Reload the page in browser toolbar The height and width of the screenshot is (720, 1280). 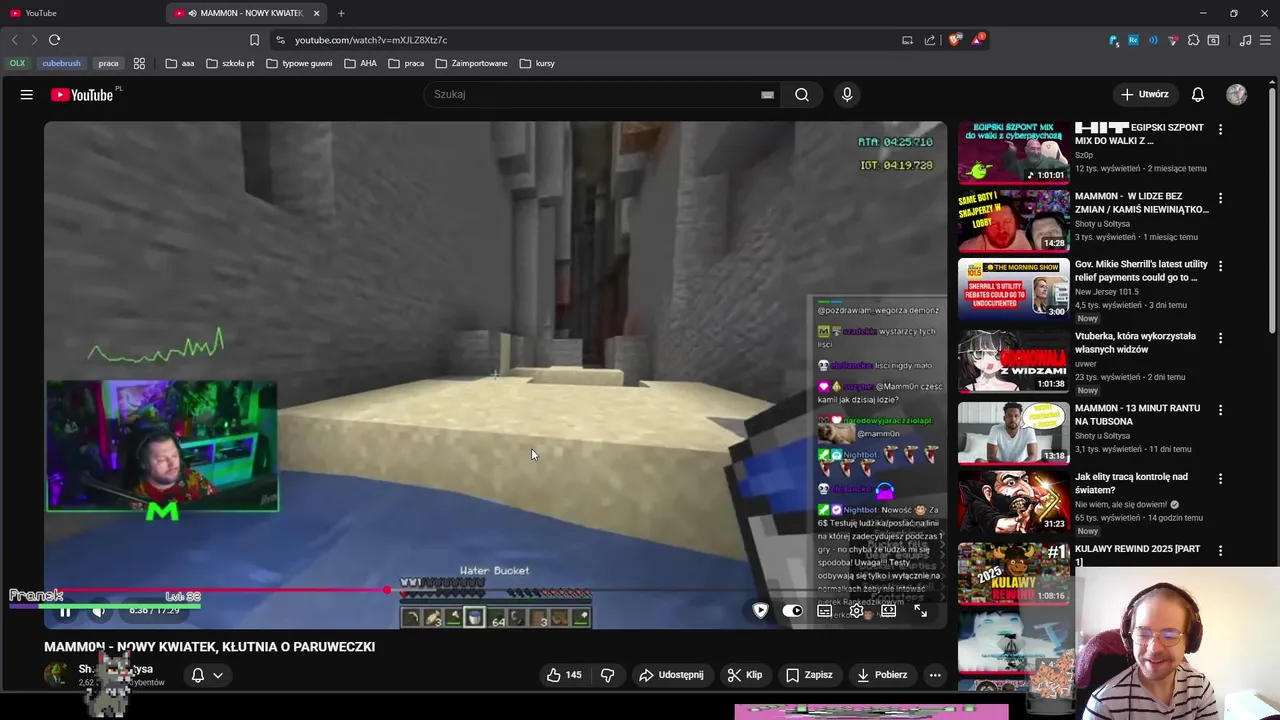54,40
